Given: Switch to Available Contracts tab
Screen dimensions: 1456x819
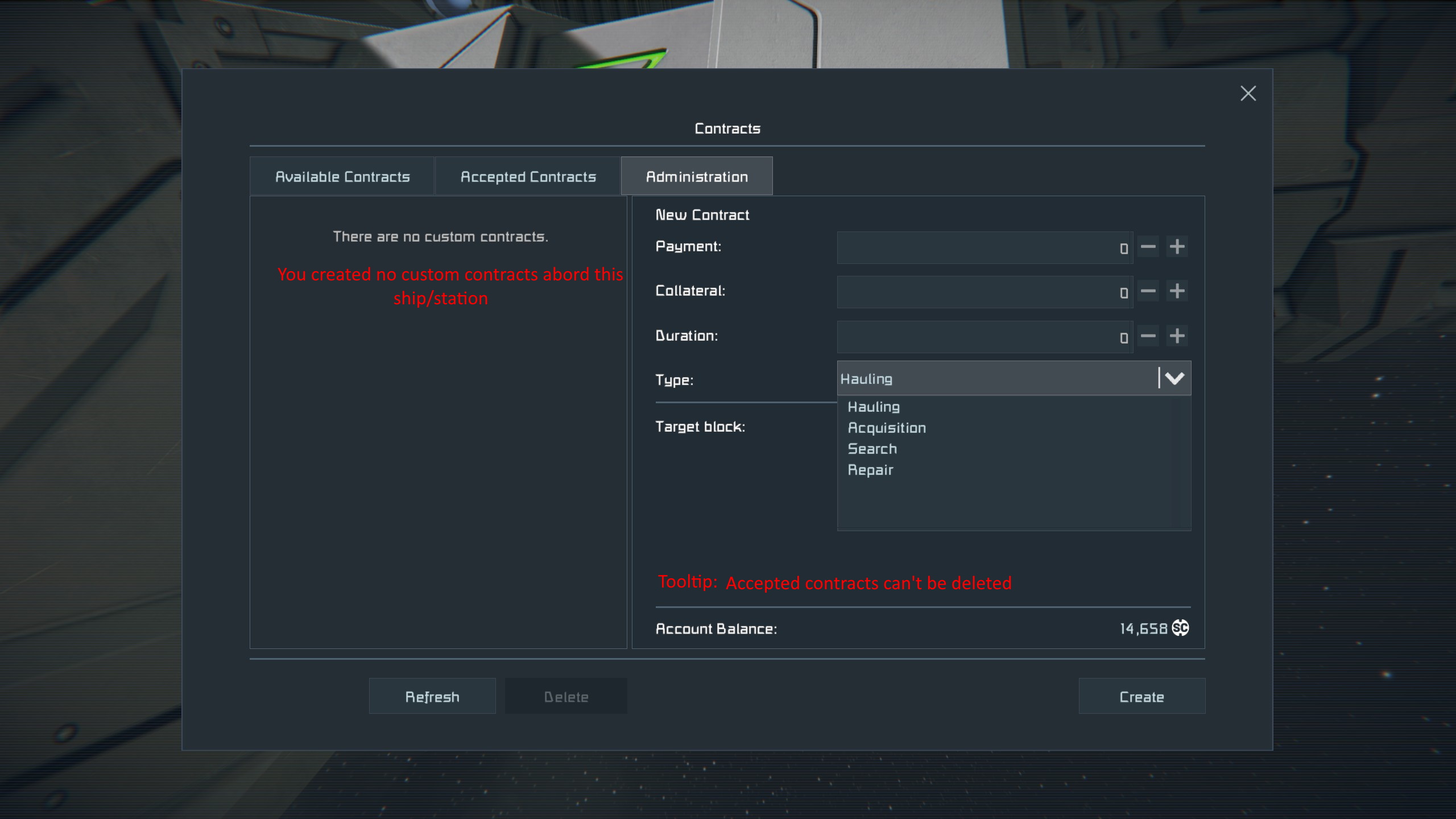Looking at the screenshot, I should (342, 177).
